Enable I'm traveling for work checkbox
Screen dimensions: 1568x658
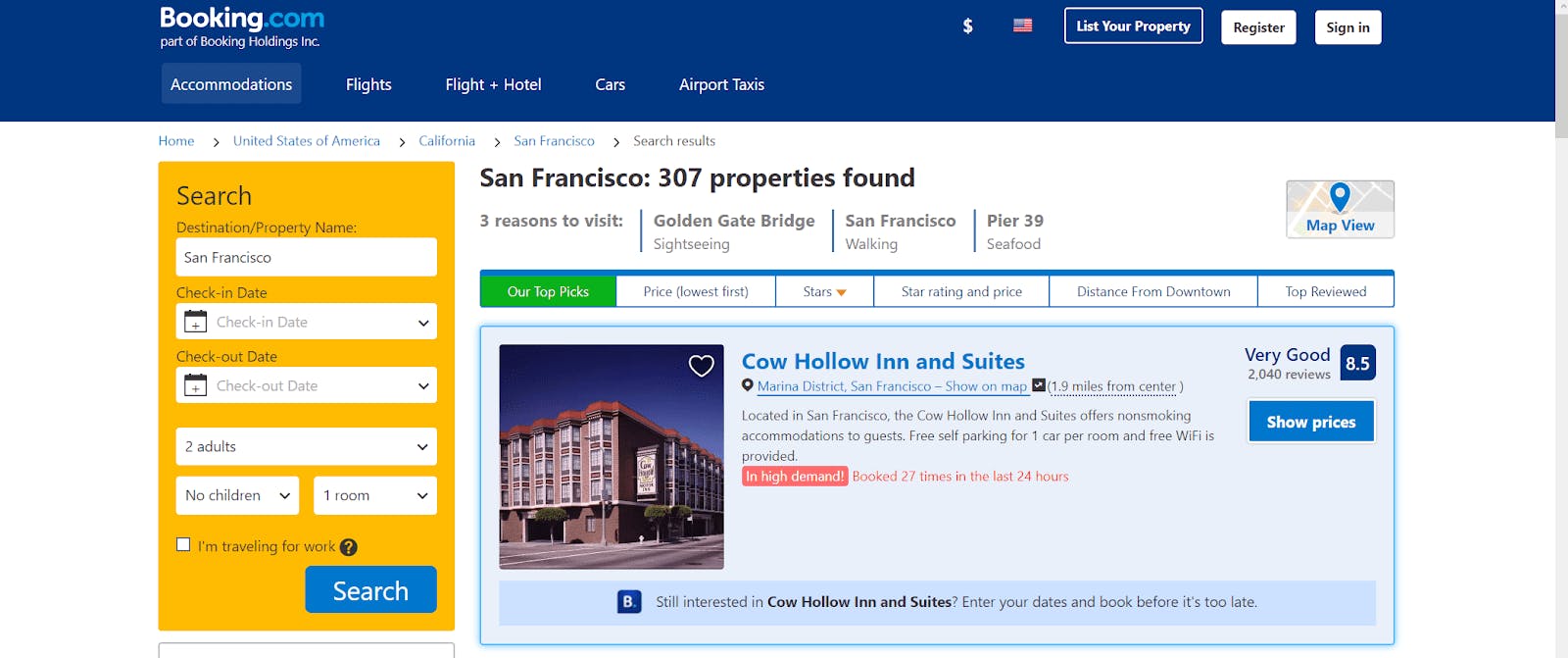(x=183, y=544)
